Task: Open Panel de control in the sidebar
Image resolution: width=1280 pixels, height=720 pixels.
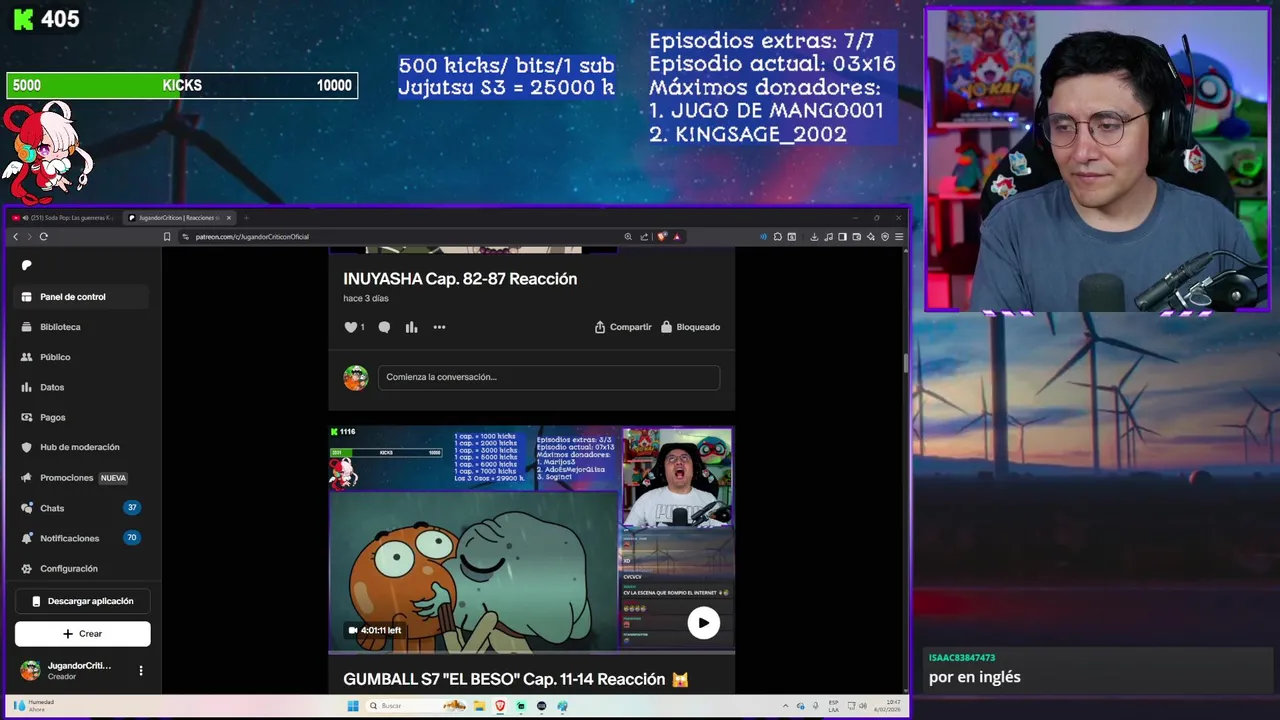Action: [82, 297]
